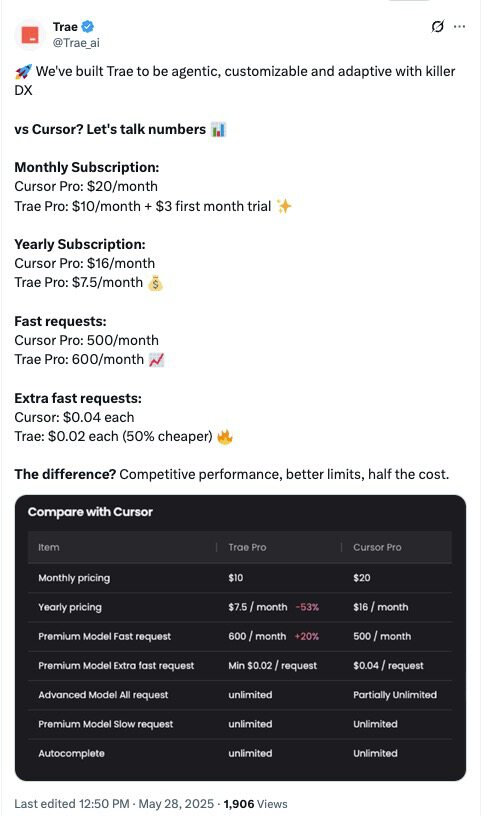Image resolution: width=489 pixels, height=816 pixels.
Task: Click the Monthly Subscription heading text
Action: [x=87, y=168]
